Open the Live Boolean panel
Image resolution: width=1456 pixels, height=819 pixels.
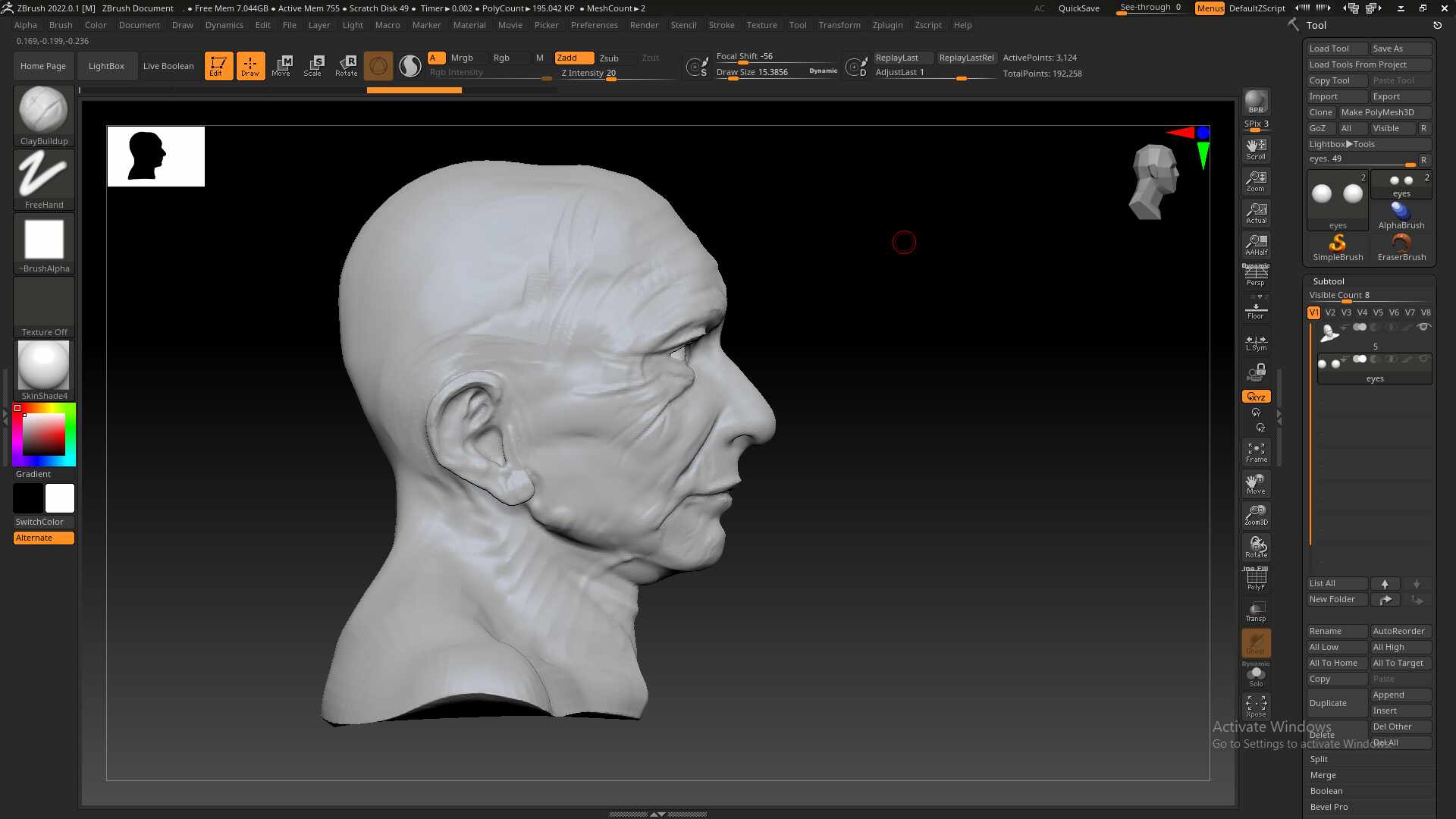pos(168,65)
